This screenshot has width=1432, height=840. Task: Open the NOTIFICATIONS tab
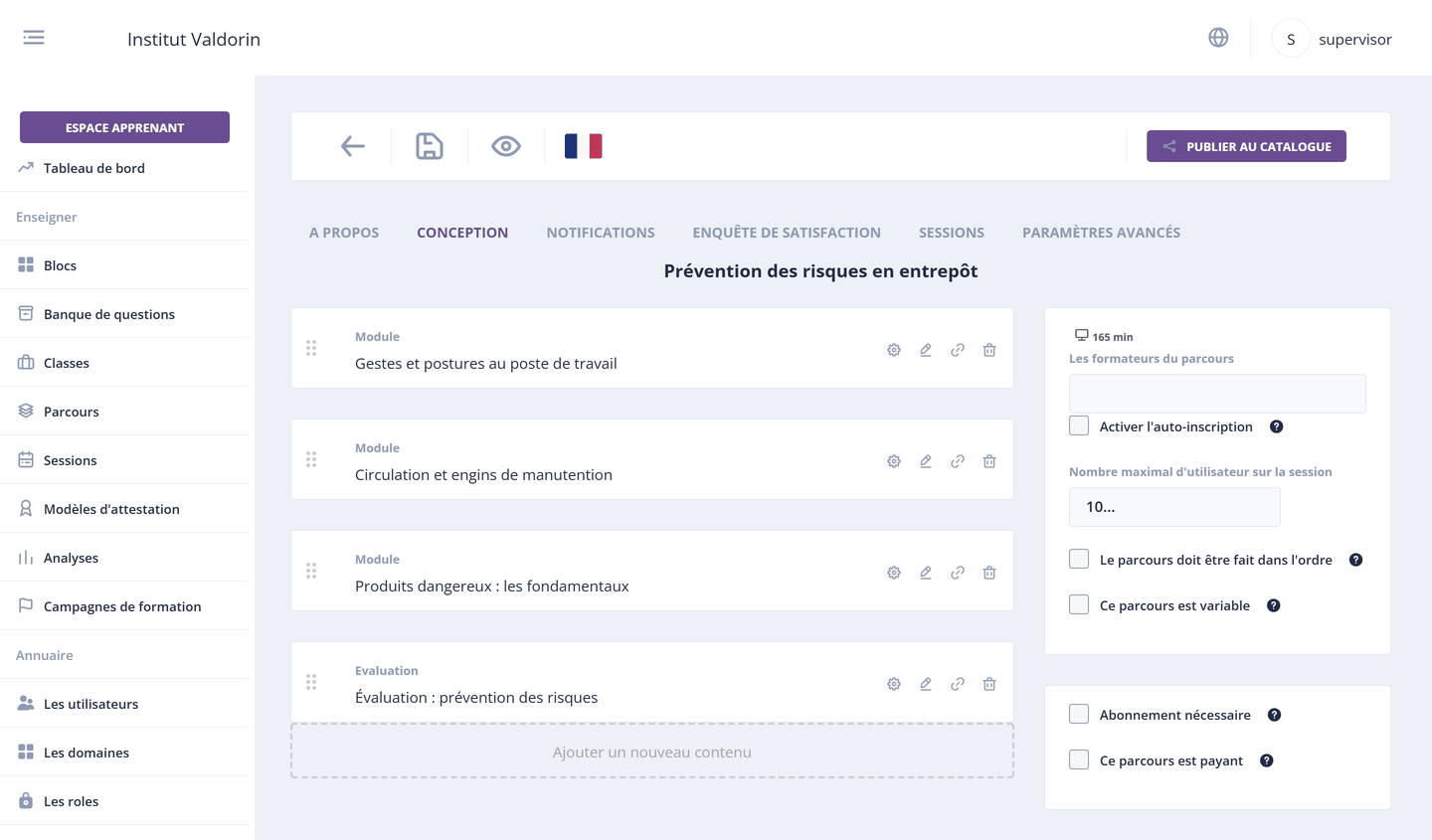(601, 233)
